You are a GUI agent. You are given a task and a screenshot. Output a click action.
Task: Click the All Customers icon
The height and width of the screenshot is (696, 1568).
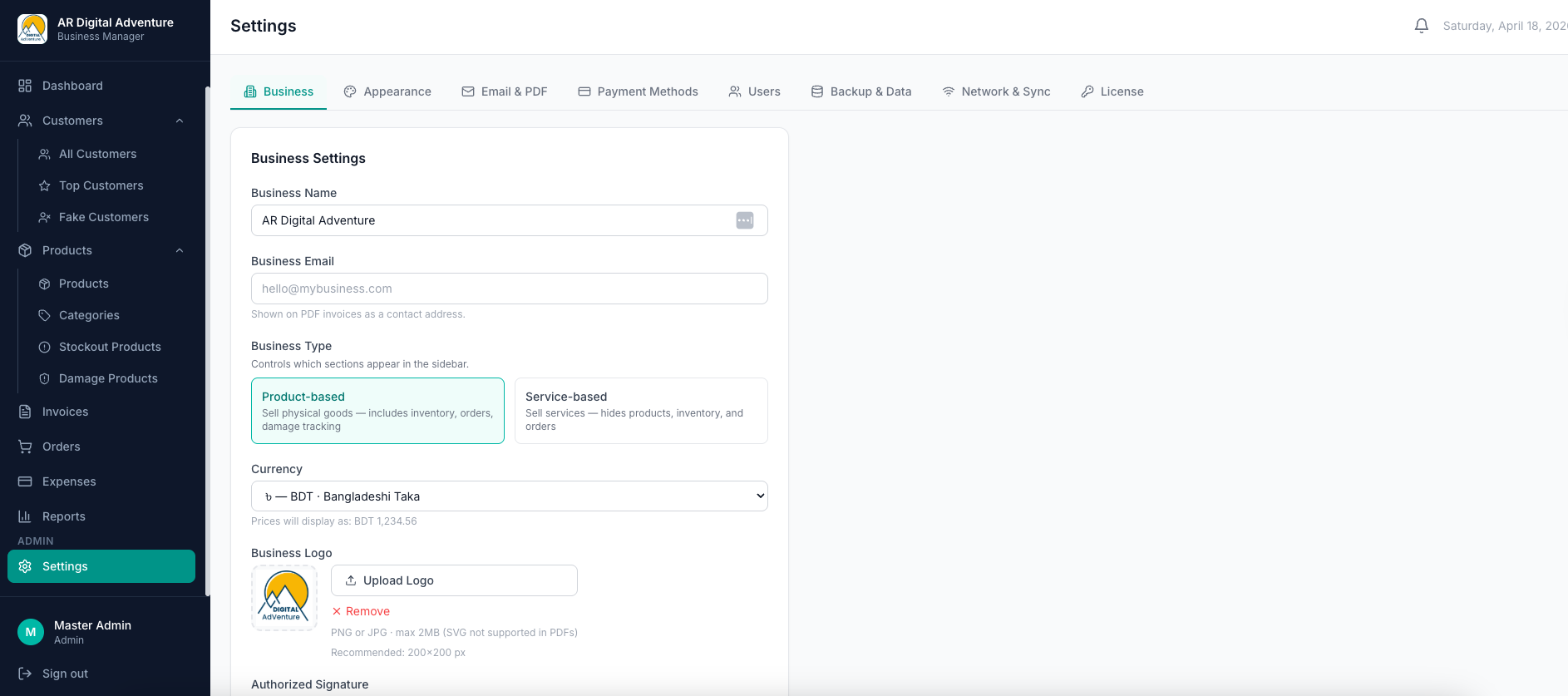[x=45, y=154]
